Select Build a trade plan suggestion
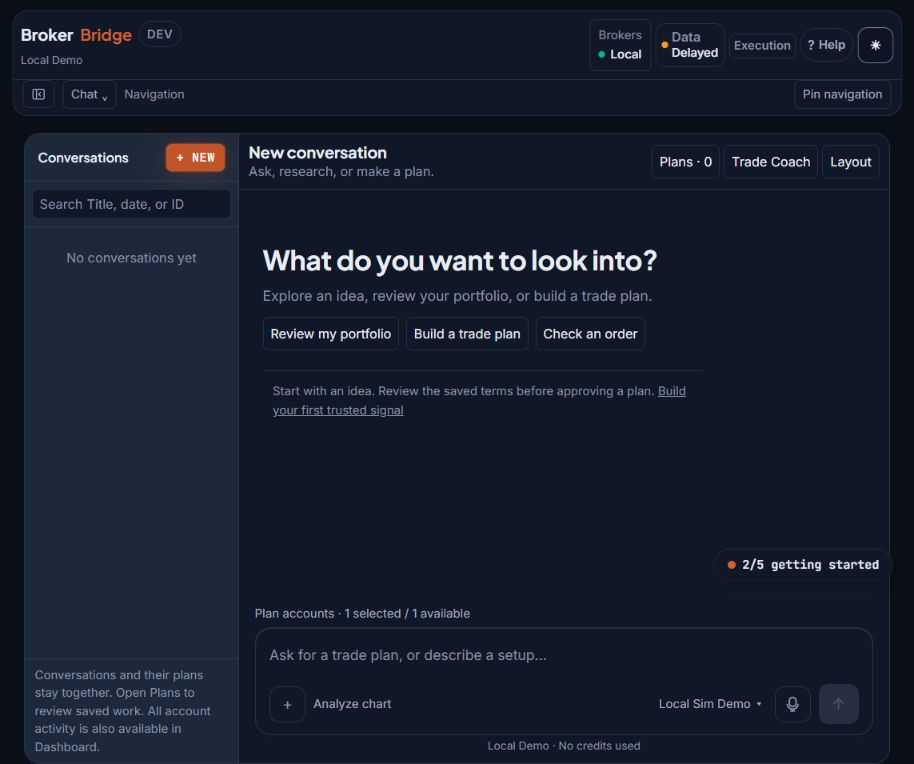The width and height of the screenshot is (914, 764). click(467, 334)
